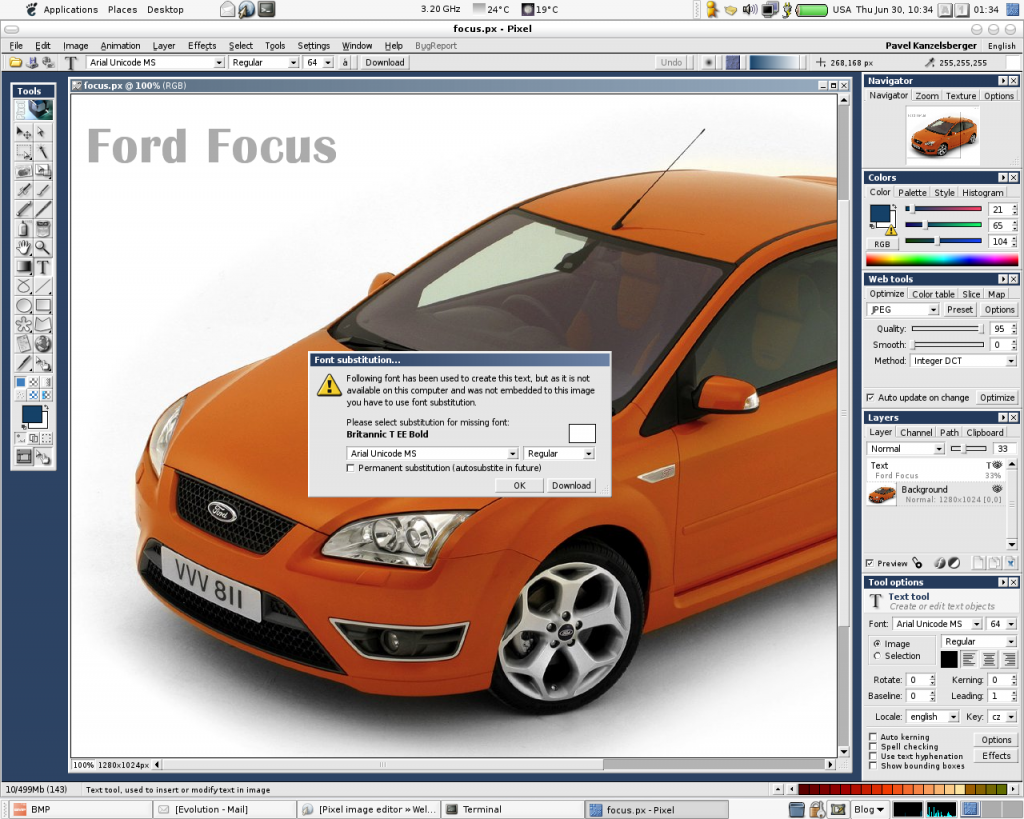This screenshot has width=1024, height=819.
Task: Select the globe web tool
Action: click(43, 344)
